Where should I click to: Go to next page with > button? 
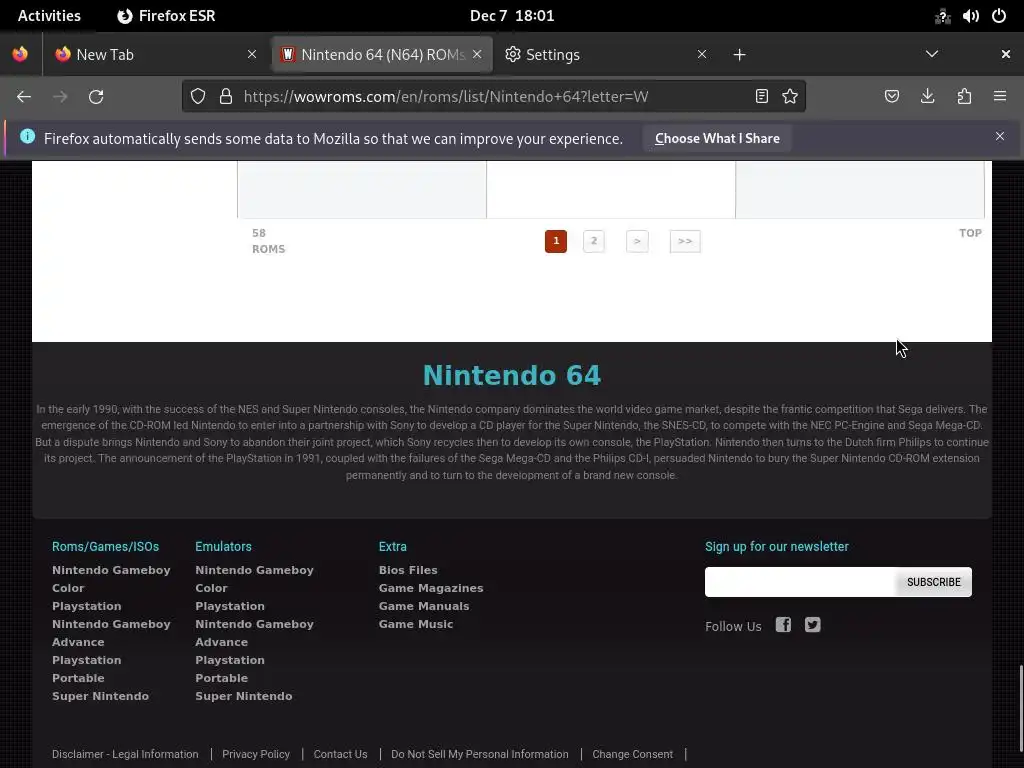637,241
